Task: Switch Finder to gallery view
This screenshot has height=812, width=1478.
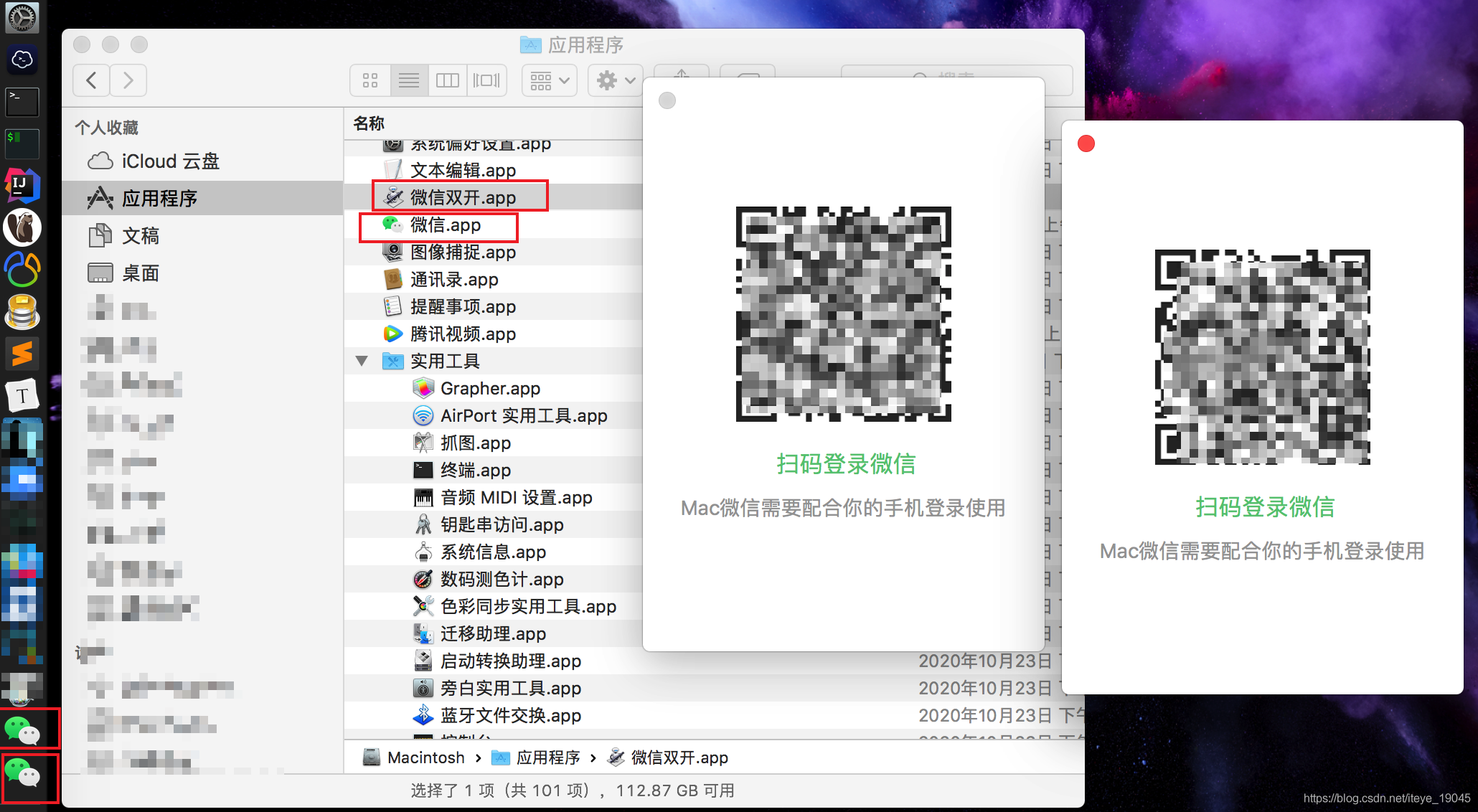Action: pyautogui.click(x=486, y=80)
